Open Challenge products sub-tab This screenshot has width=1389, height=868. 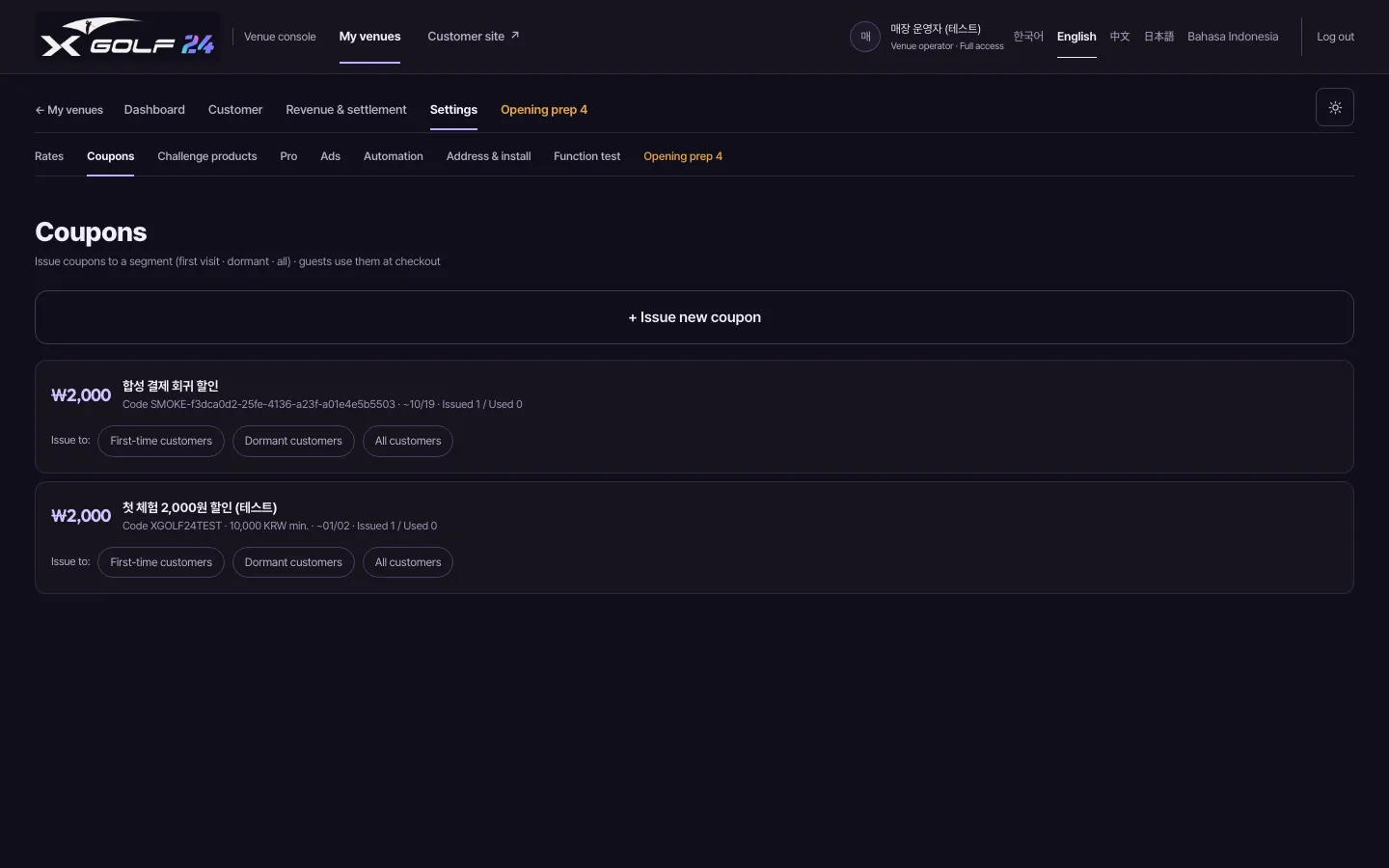click(207, 156)
